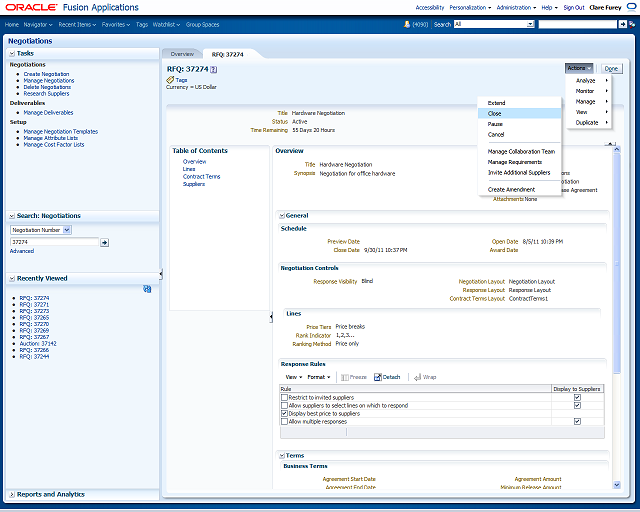This screenshot has height=512, width=640.
Task: Open Suppliers in Table of Contents
Action: coord(193,184)
